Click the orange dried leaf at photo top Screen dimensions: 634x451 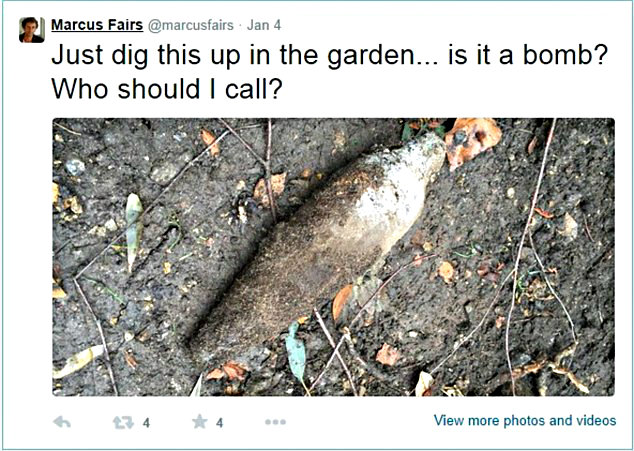pos(473,142)
